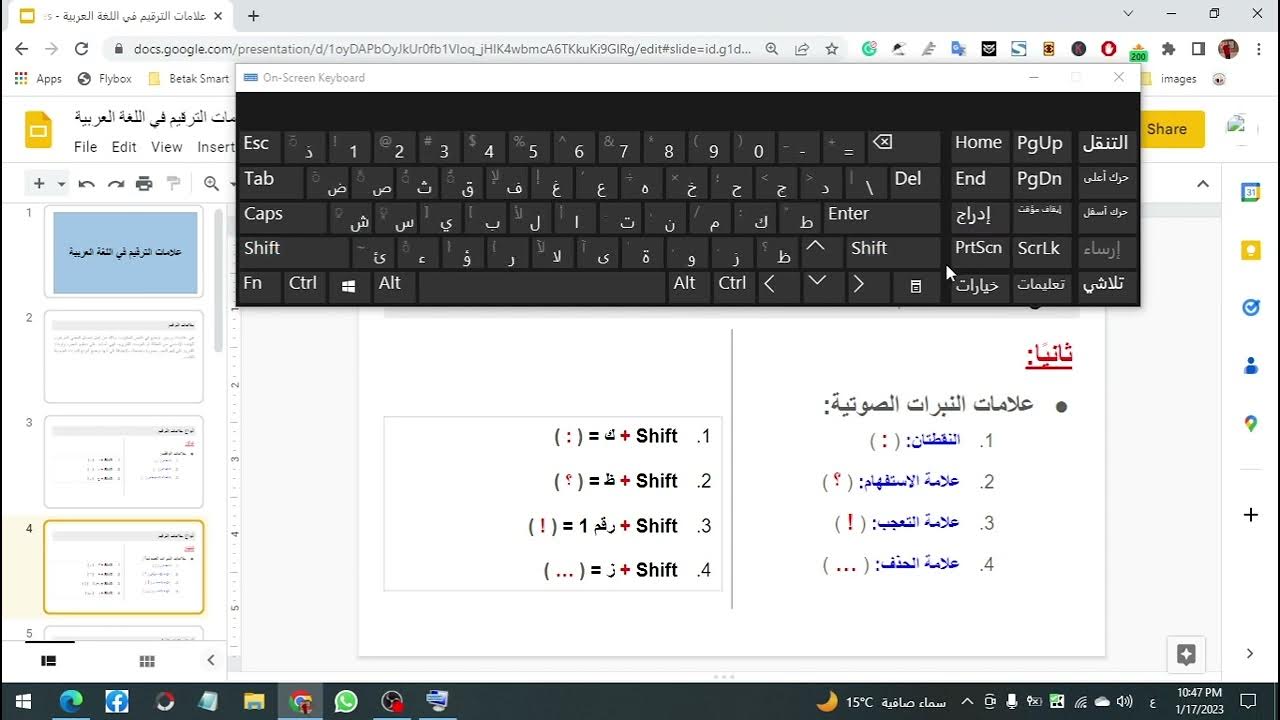The width and height of the screenshot is (1280, 720).
Task: Open Contacts side panel icon
Action: coord(1251,366)
